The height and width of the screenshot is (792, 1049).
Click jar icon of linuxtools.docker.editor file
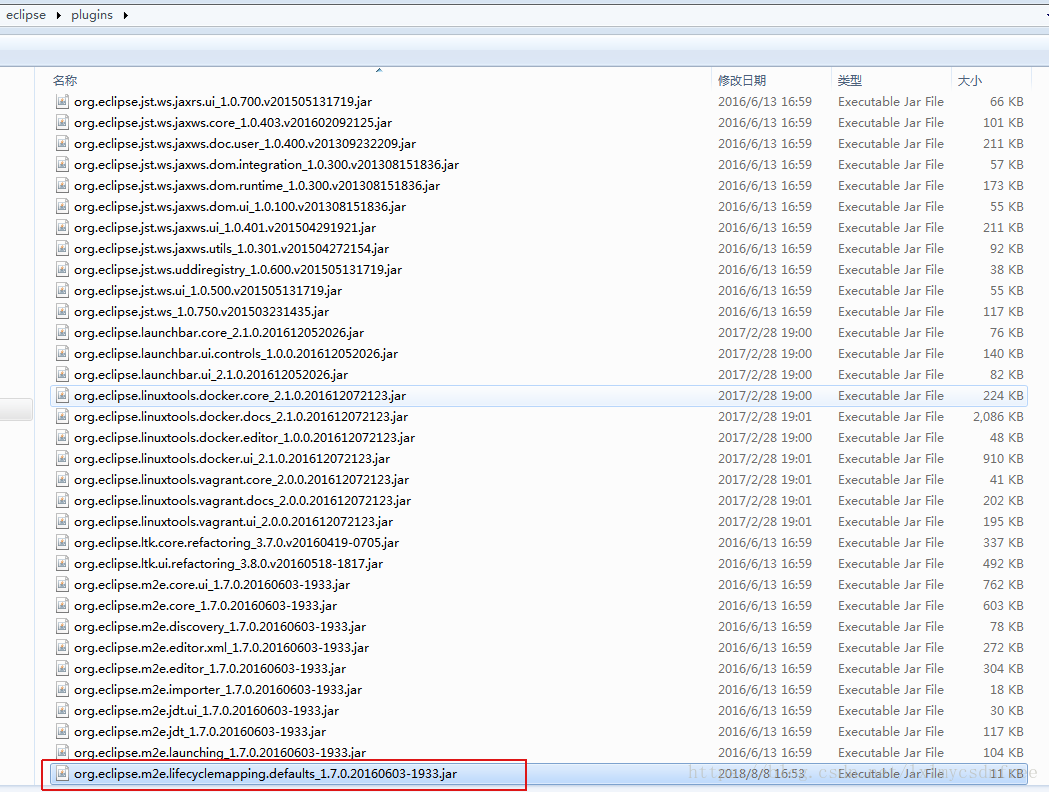coord(62,437)
